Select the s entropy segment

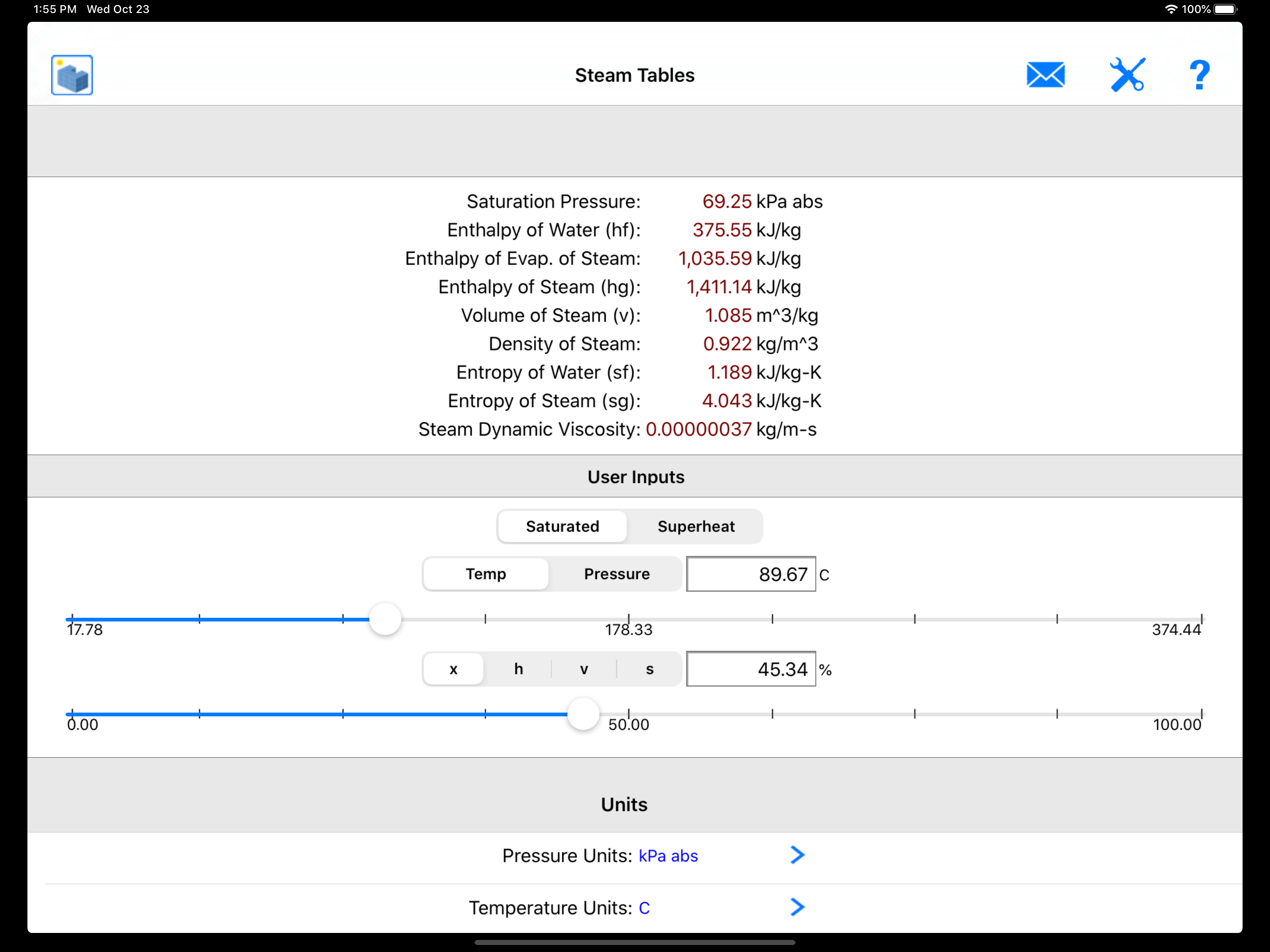[649, 669]
